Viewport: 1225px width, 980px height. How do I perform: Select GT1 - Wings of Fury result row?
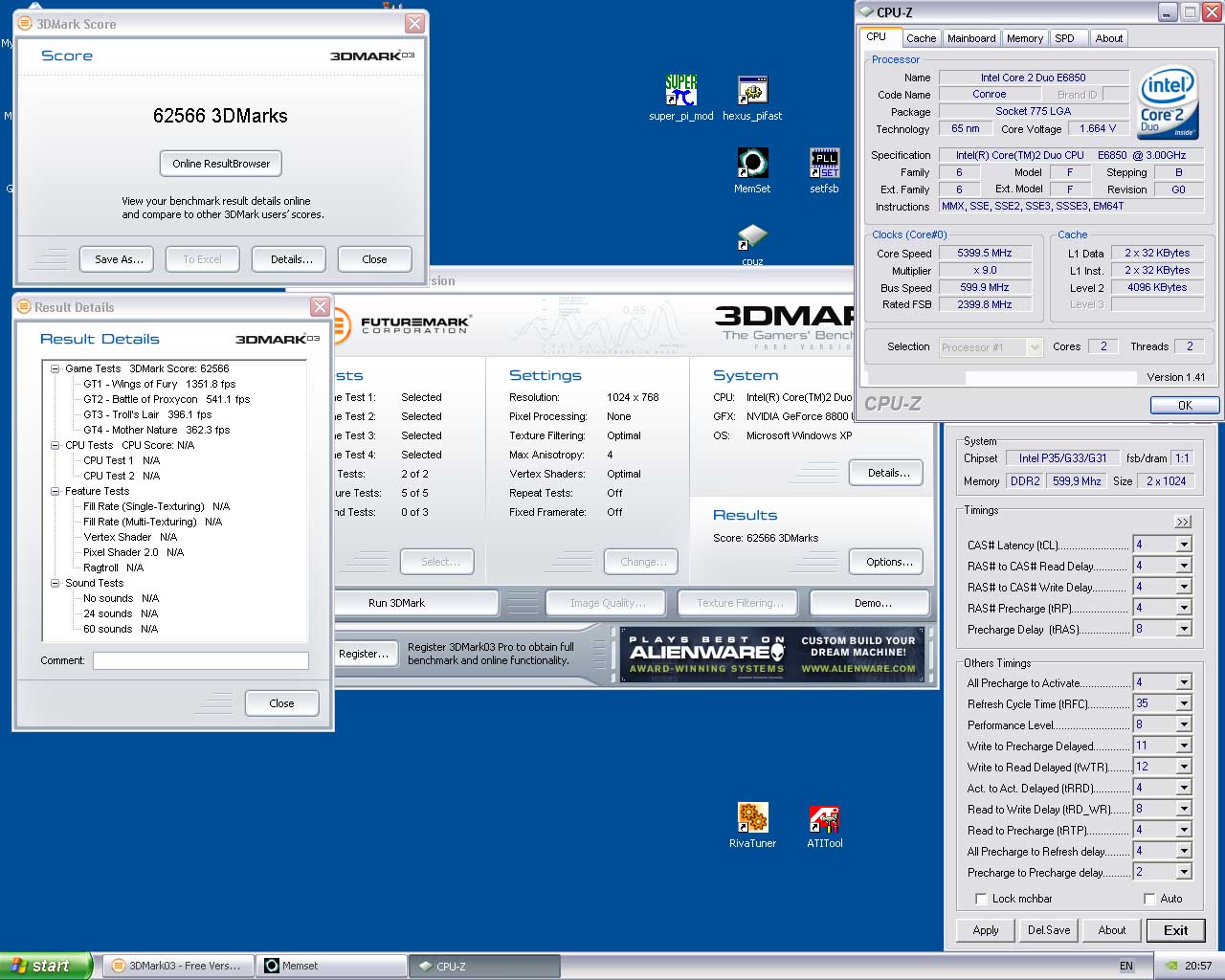[x=159, y=384]
